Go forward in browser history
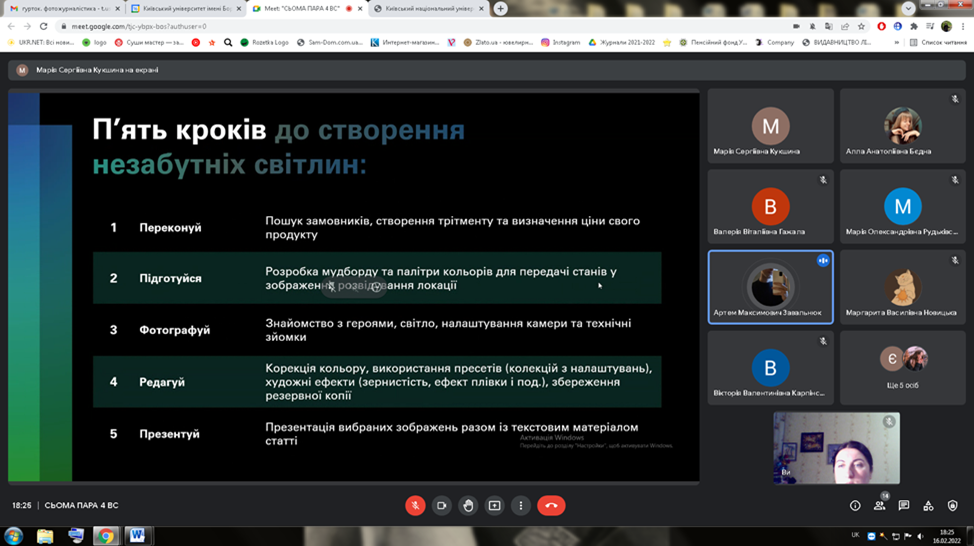This screenshot has height=546, width=974. 27,26
